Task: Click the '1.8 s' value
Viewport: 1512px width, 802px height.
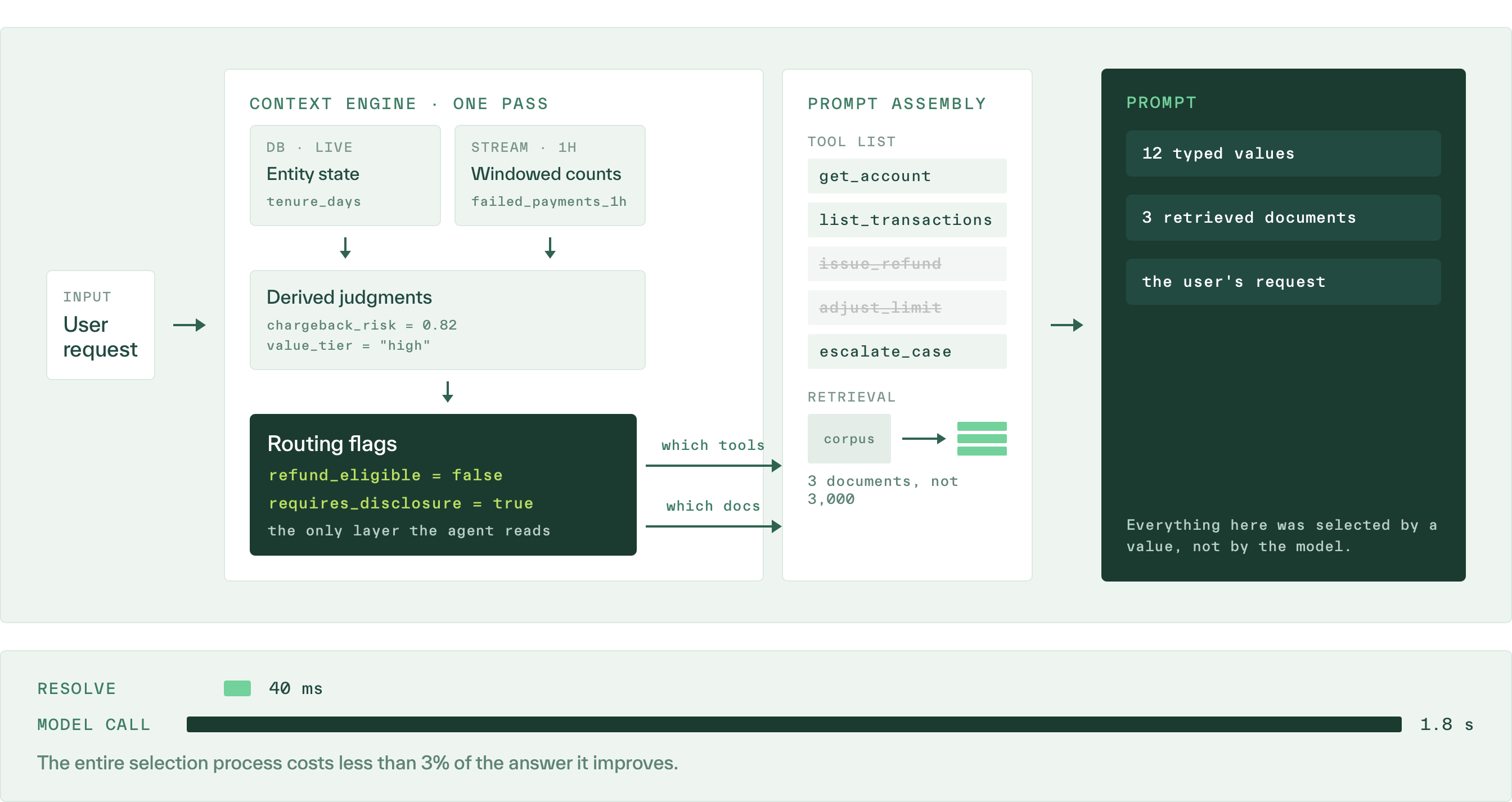Action: pyautogui.click(x=1446, y=724)
